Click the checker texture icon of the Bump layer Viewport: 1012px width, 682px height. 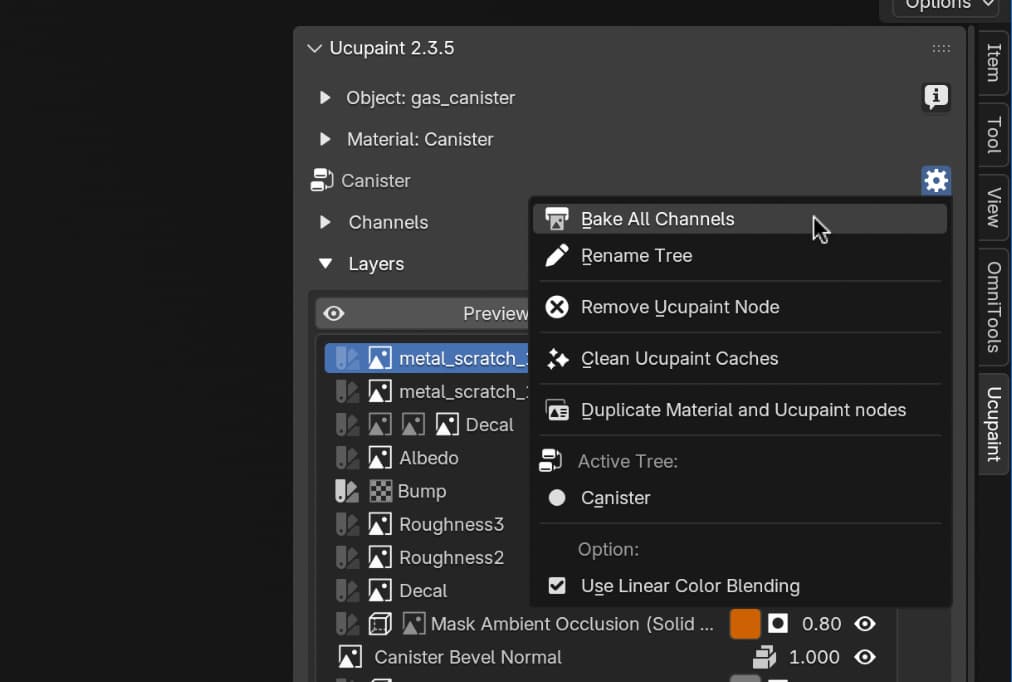(x=380, y=491)
